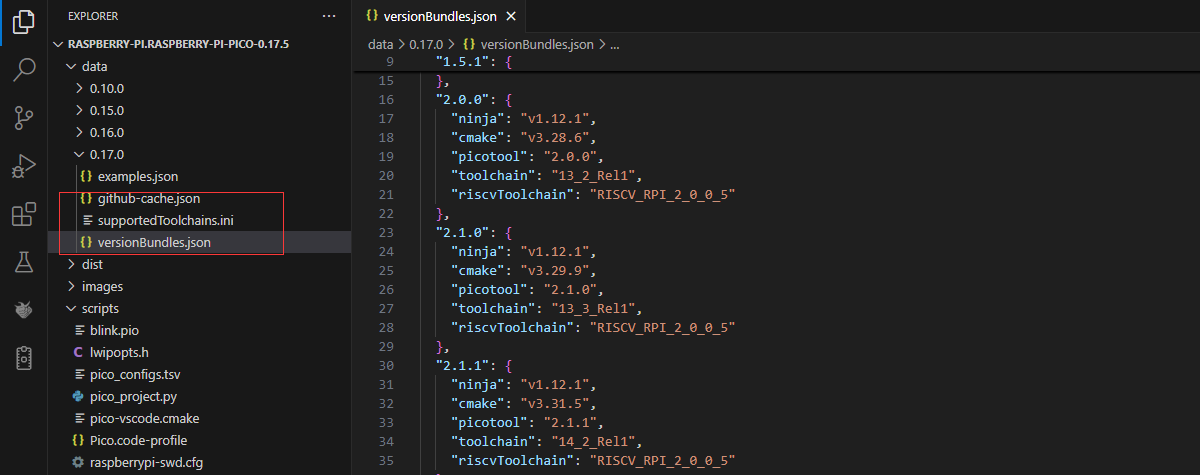Open the microcontroller board icon view
Viewport: 1200px width, 475px height.
tap(24, 358)
